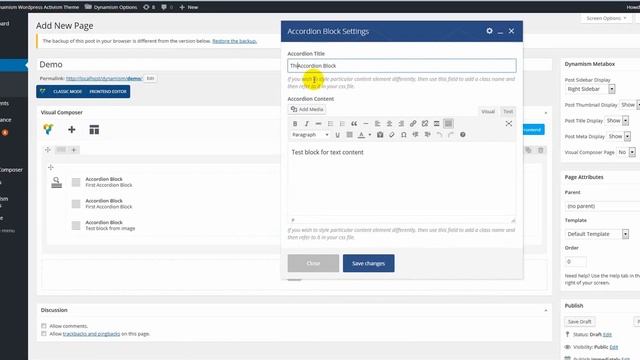Viewport: 640px width, 360px height.
Task: Open the Post Thumbnail Display dropdown
Action: click(629, 105)
